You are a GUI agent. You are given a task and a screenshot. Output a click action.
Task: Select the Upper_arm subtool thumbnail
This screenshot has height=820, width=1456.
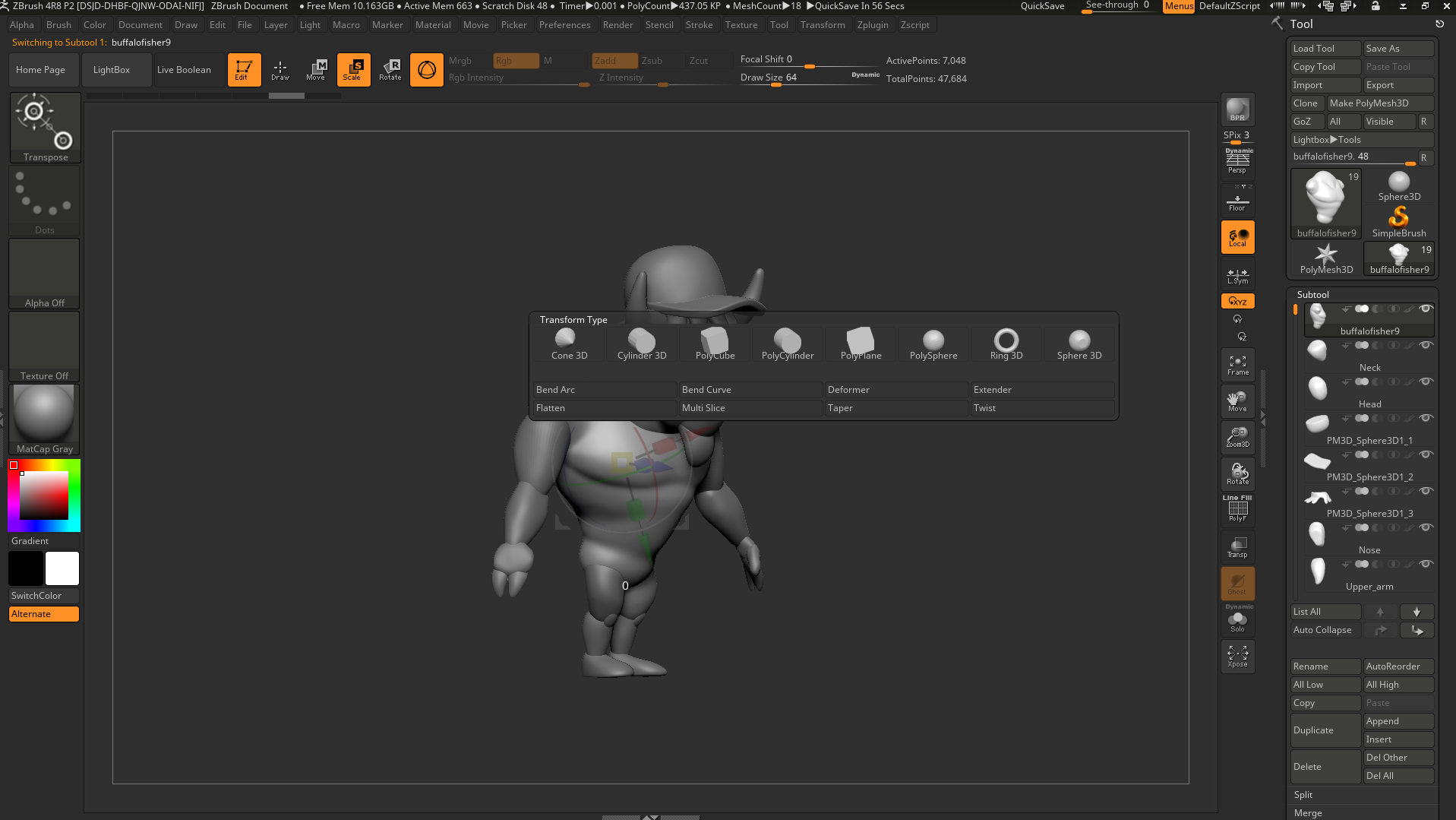1318,571
